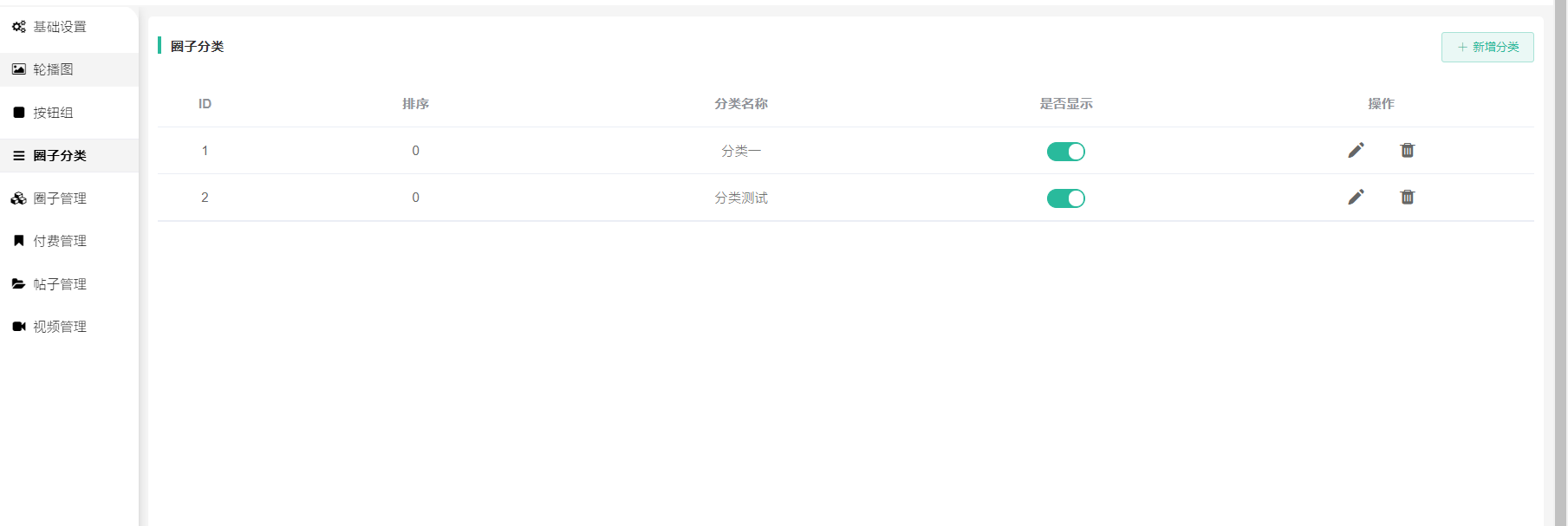The width and height of the screenshot is (1568, 526).
Task: Edit the 分类测试 row with pencil icon
Action: click(x=1356, y=198)
